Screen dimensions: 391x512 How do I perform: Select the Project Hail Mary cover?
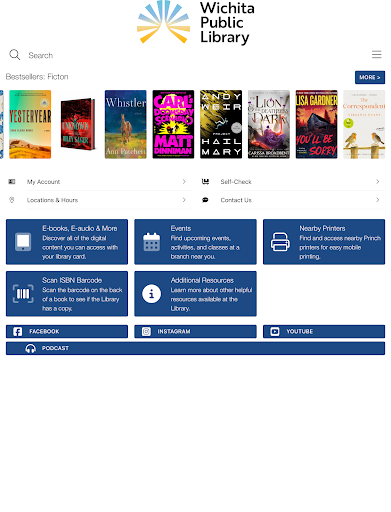221,124
